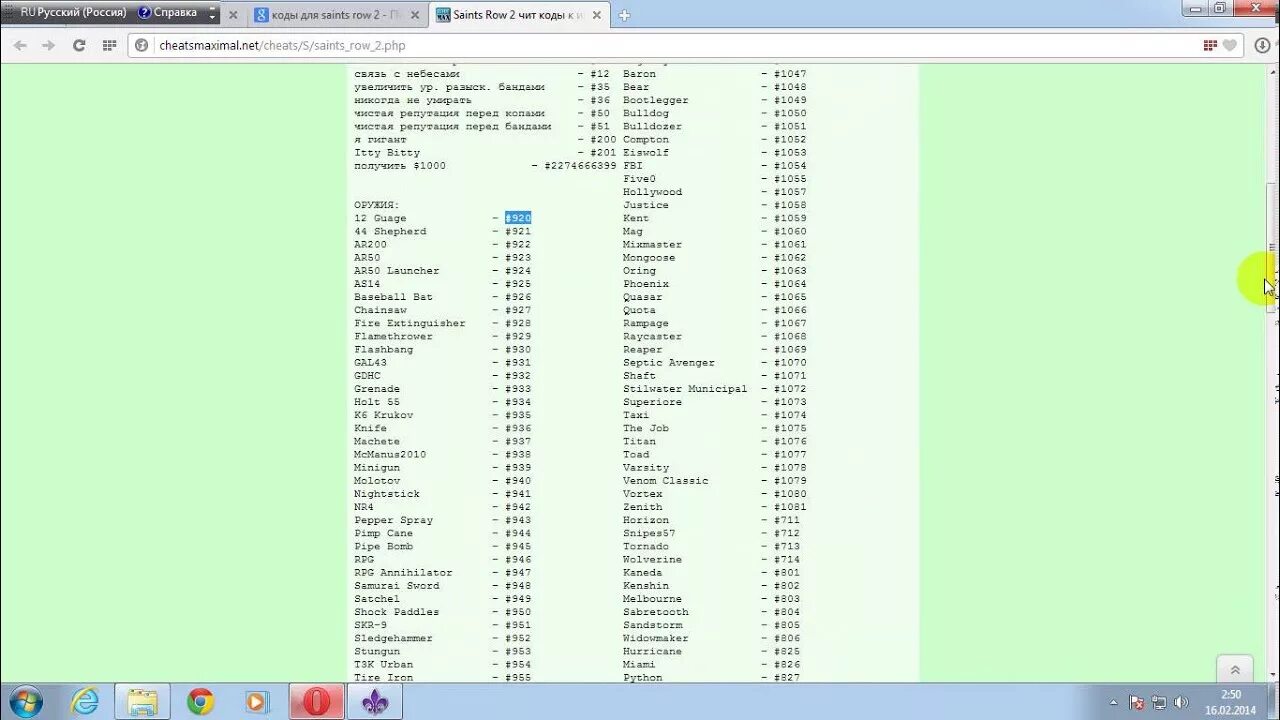Click the heart bookmark icon
This screenshot has height=720, width=1280.
(1230, 45)
